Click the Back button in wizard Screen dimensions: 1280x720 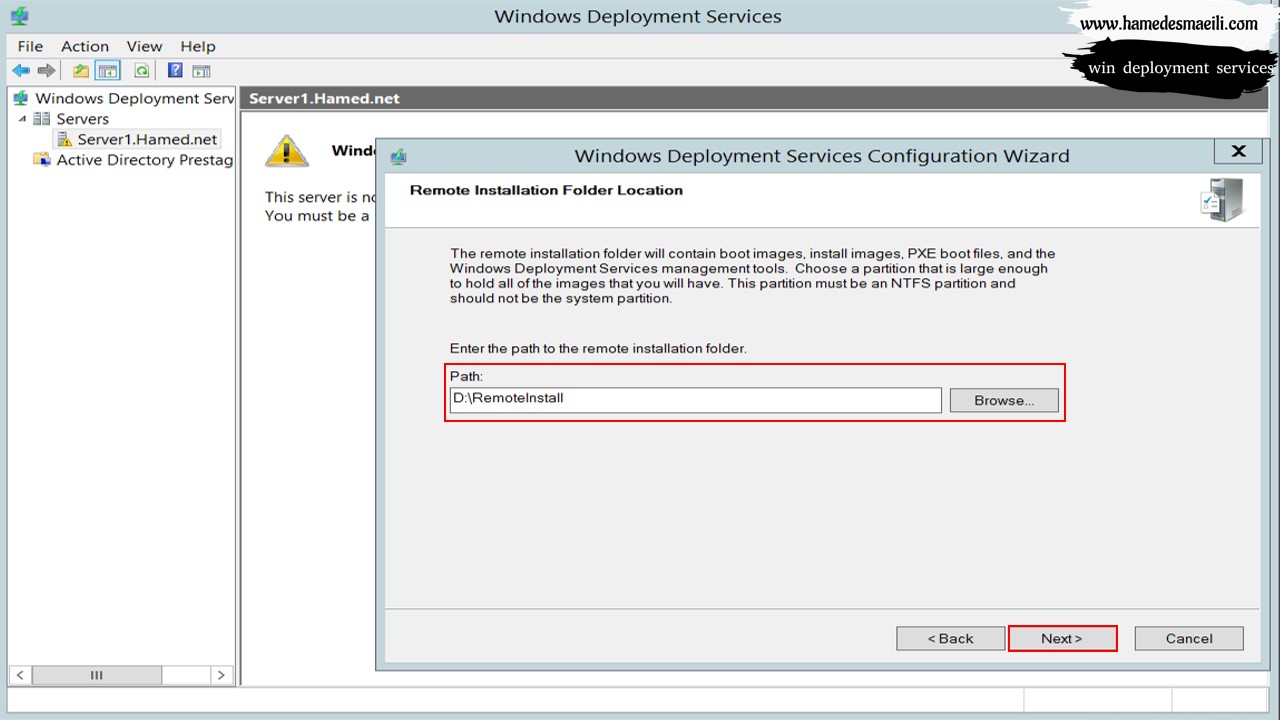(950, 638)
